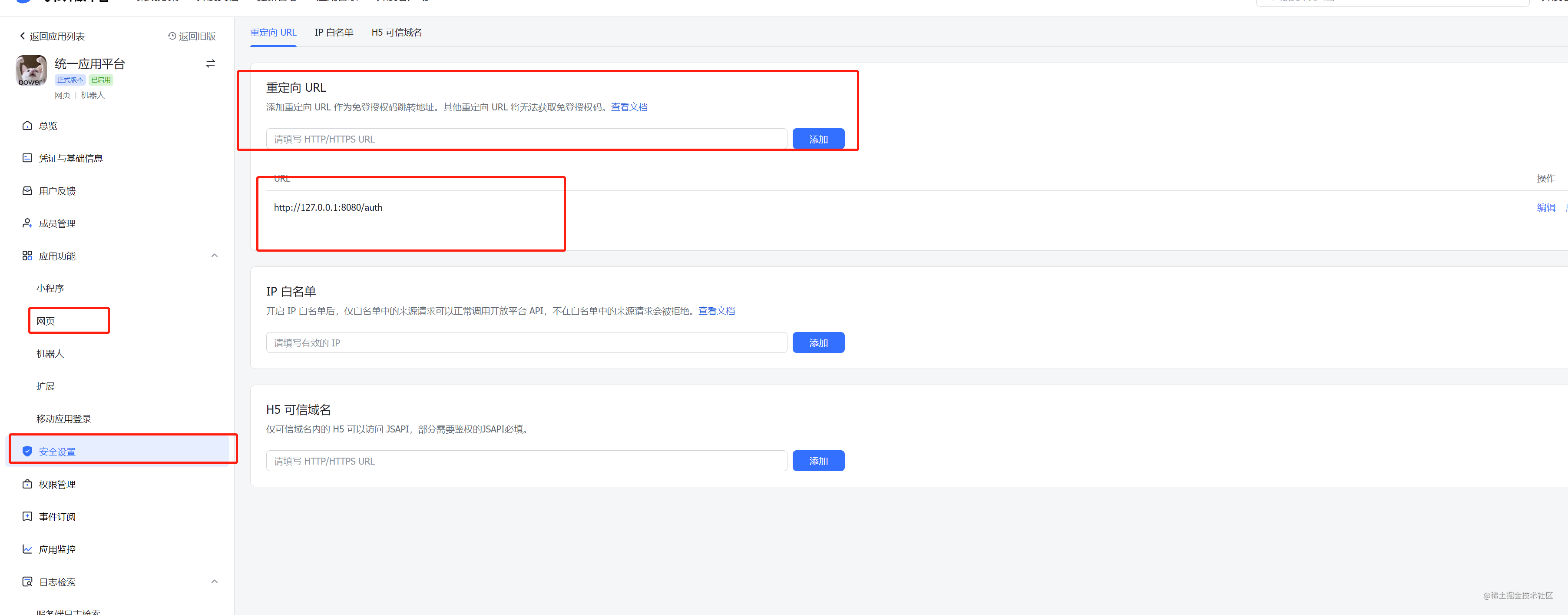Viewport: 1568px width, 615px height.
Task: Select the 安全设置 shield icon
Action: click(27, 451)
